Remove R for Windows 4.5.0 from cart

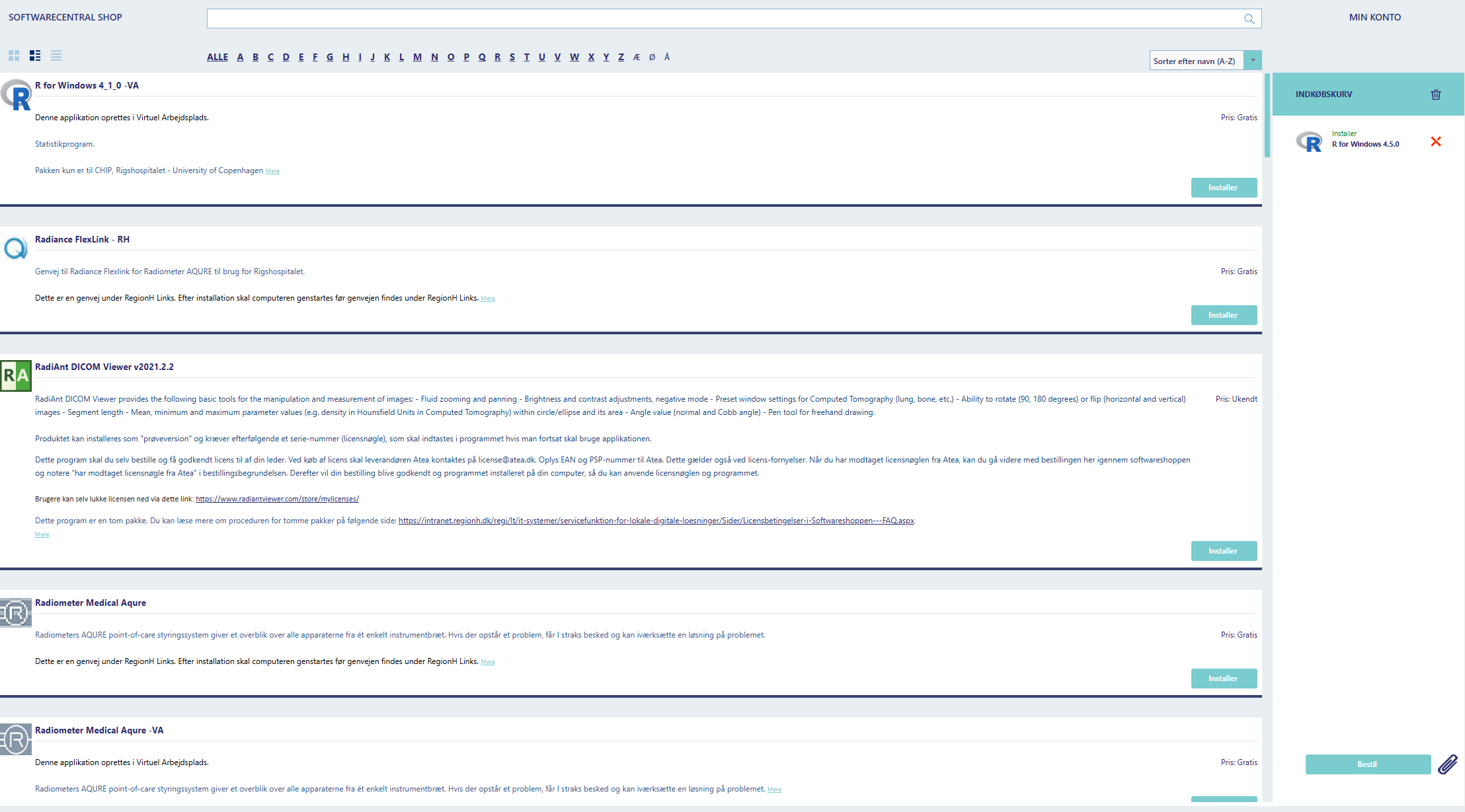coord(1436,141)
